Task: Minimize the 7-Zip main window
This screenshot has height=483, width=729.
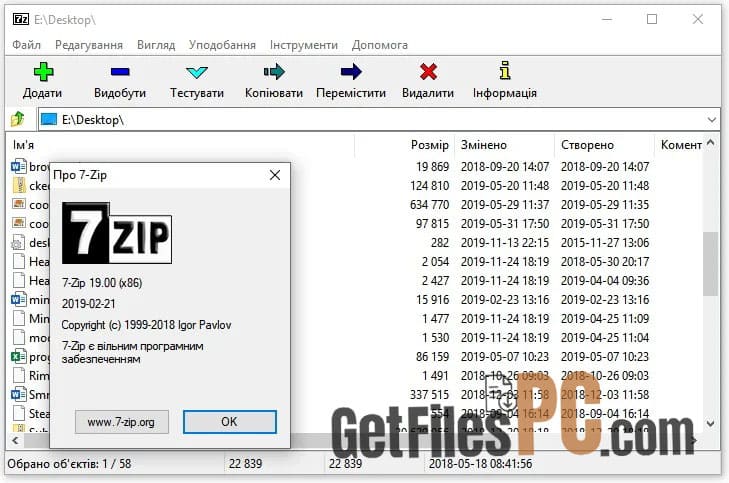Action: tap(607, 20)
